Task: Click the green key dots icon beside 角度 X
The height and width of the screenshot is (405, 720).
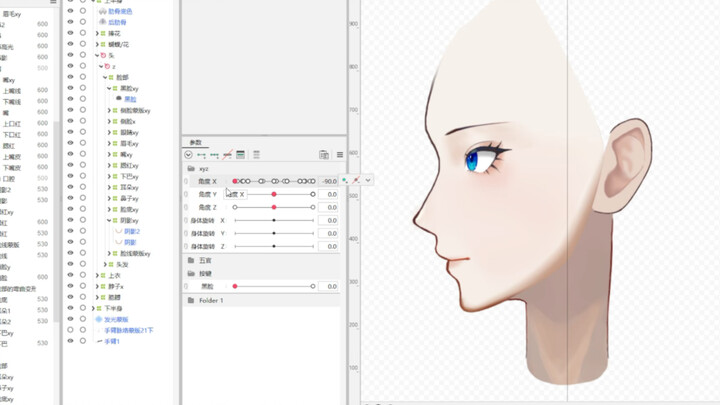Action: [x=345, y=181]
